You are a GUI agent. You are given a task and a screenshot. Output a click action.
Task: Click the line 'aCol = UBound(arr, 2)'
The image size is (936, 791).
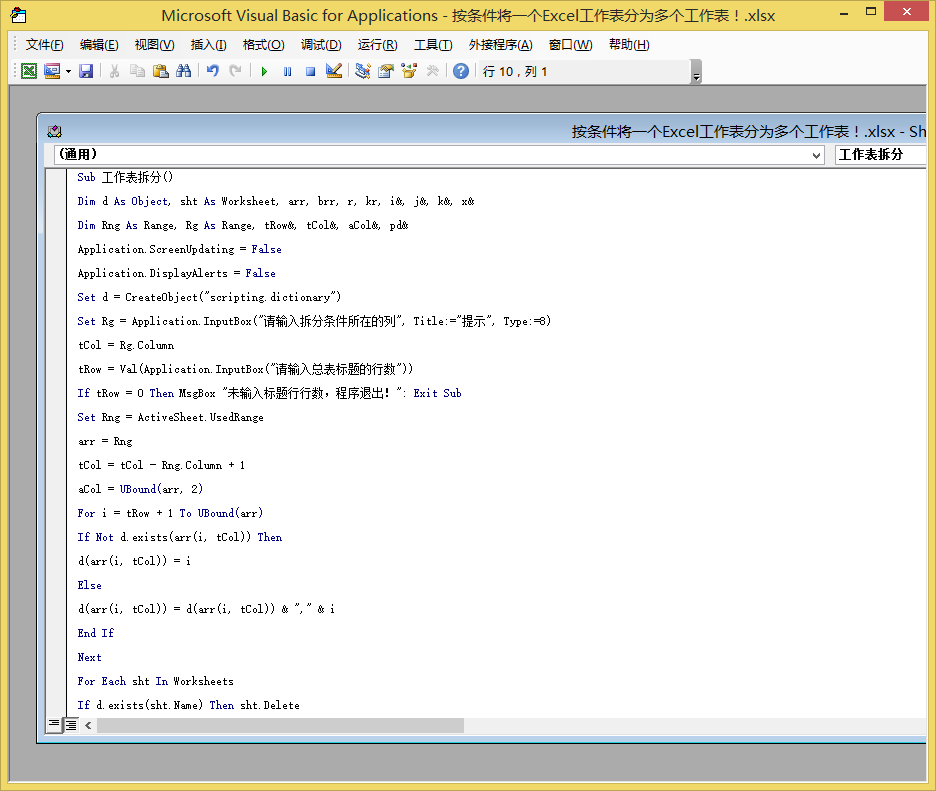coord(140,489)
